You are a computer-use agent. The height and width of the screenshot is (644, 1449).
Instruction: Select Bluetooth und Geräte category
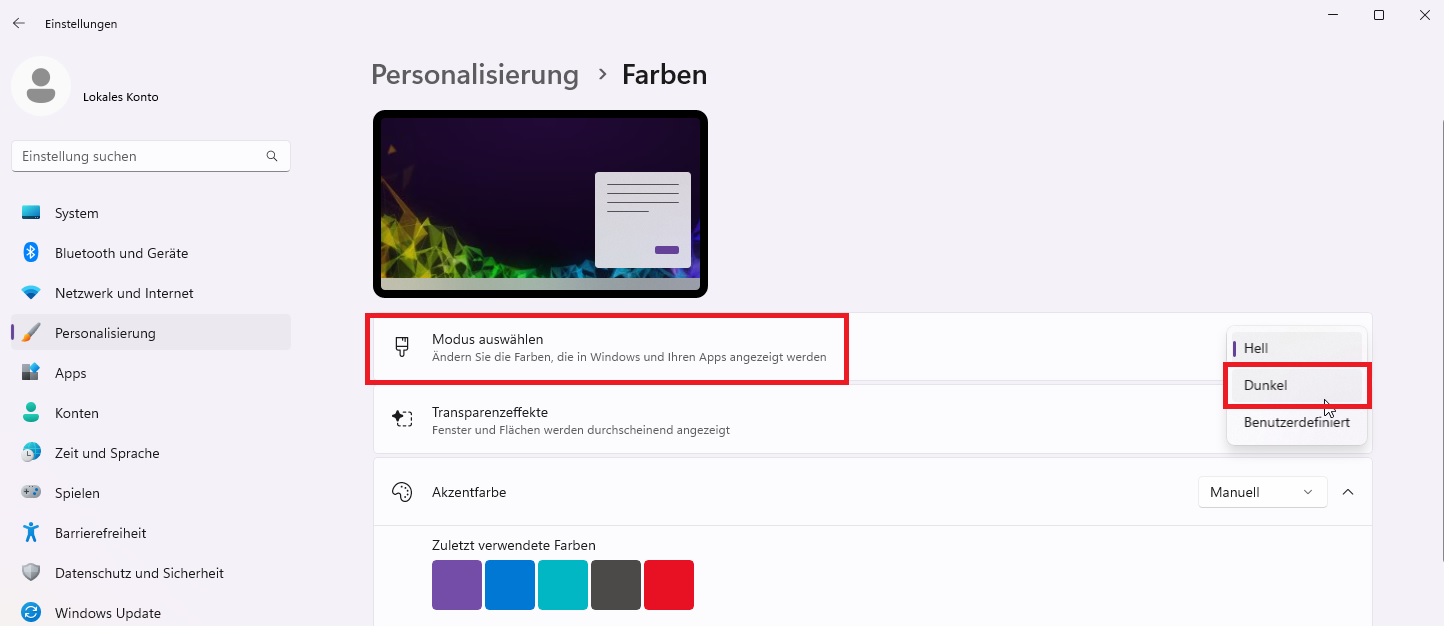tap(121, 253)
